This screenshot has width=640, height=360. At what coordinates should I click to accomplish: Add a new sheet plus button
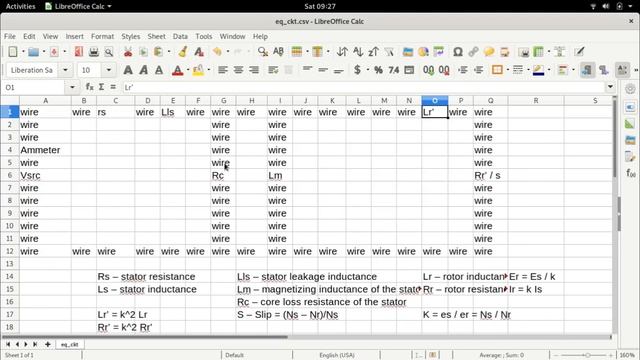point(47,344)
